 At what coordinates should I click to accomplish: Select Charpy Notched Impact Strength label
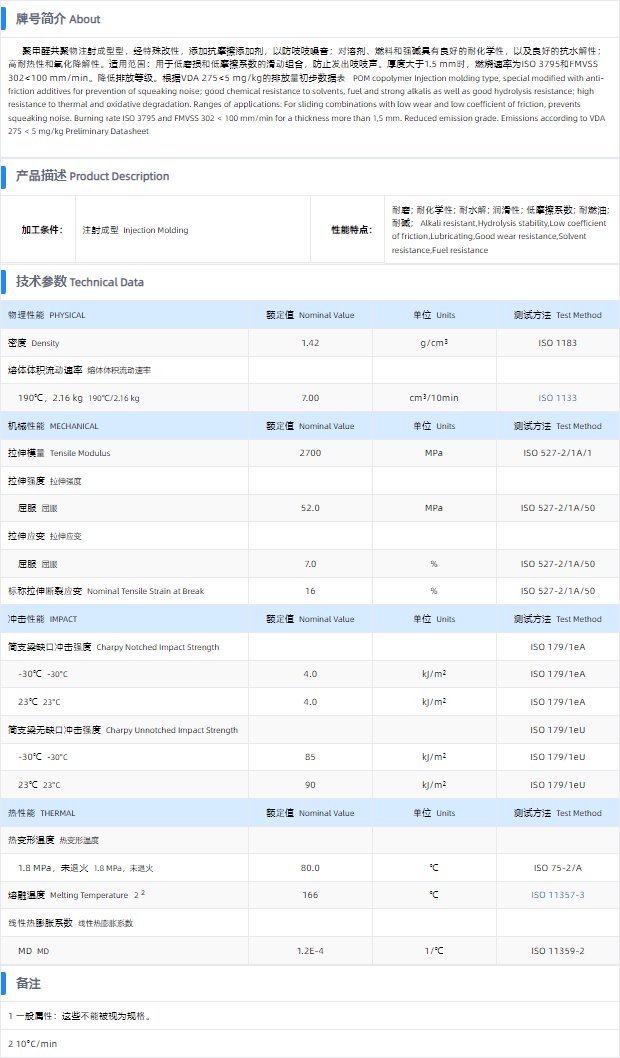pos(113,647)
